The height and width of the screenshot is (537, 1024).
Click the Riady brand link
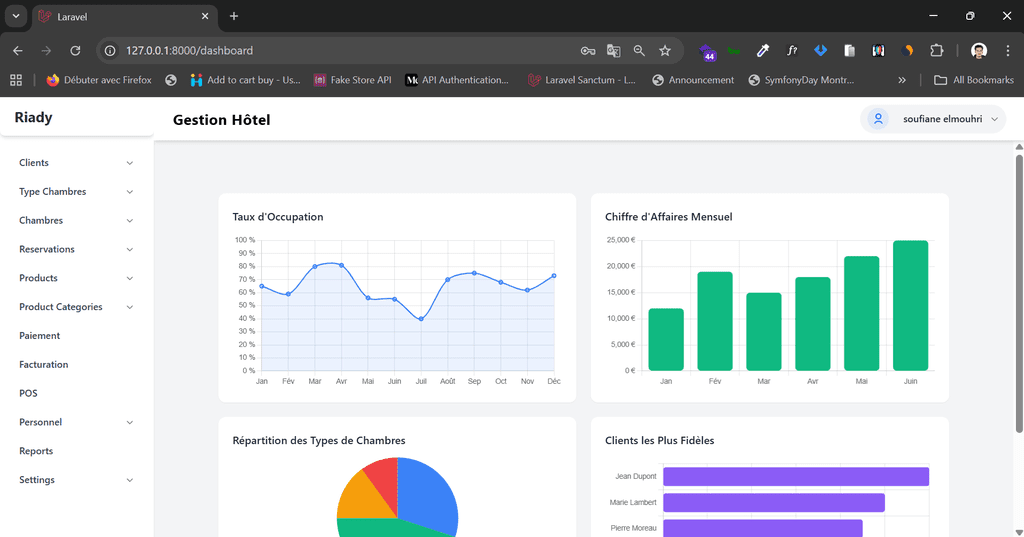34,118
